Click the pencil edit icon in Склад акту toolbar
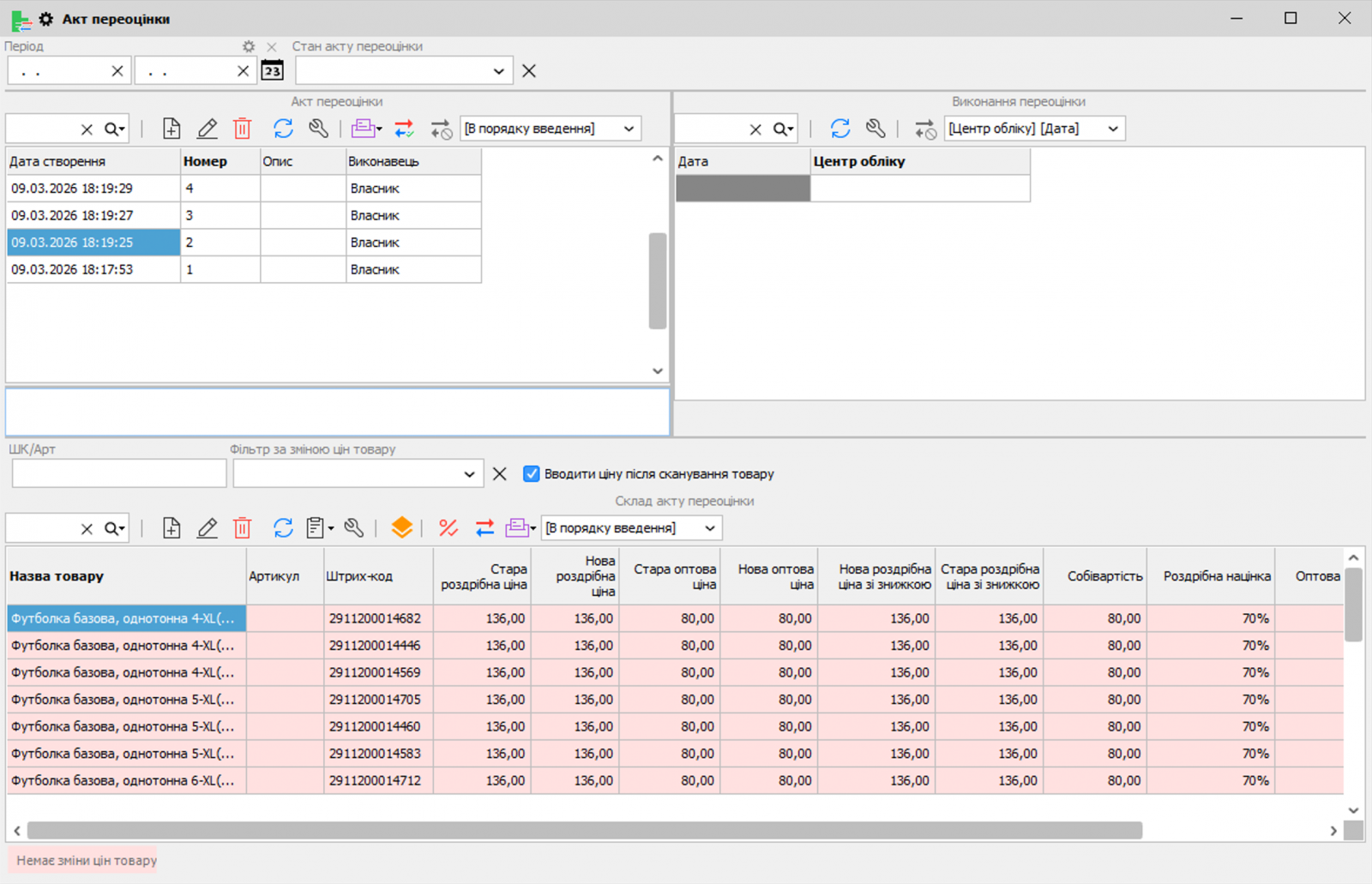Screen dimensions: 1372x884 point(208,528)
